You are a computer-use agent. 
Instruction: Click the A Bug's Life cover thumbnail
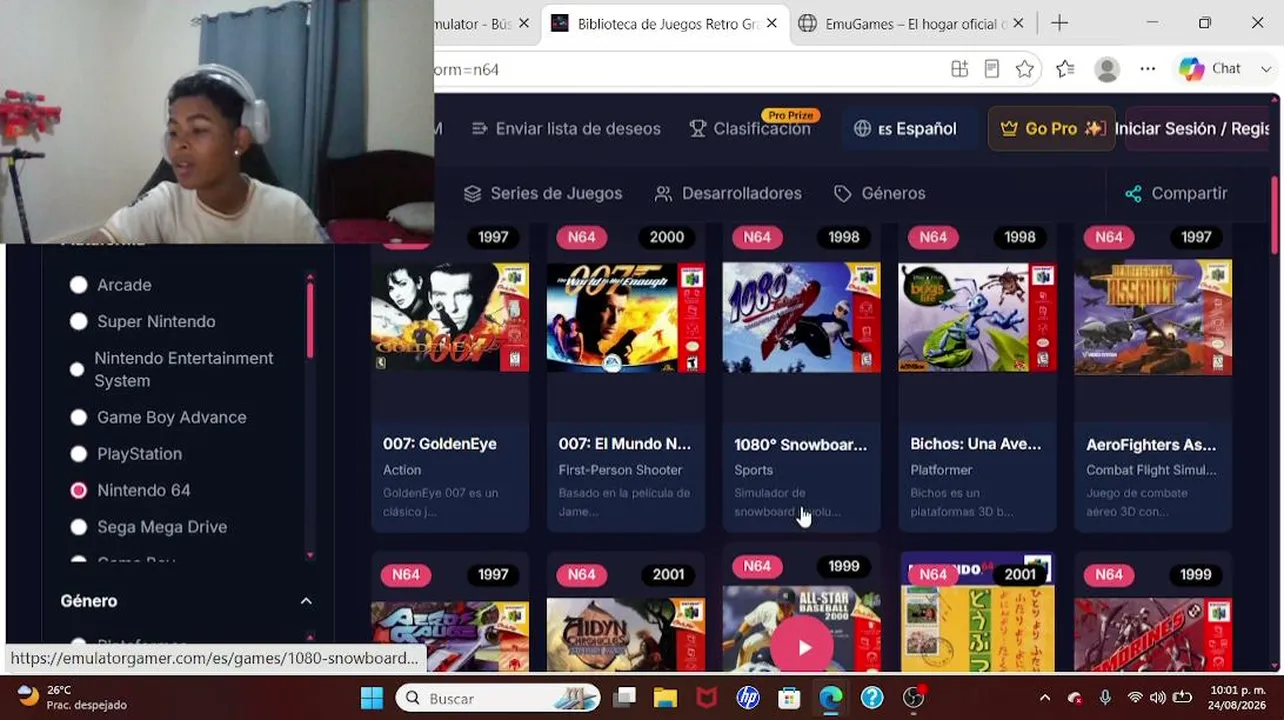tap(977, 316)
